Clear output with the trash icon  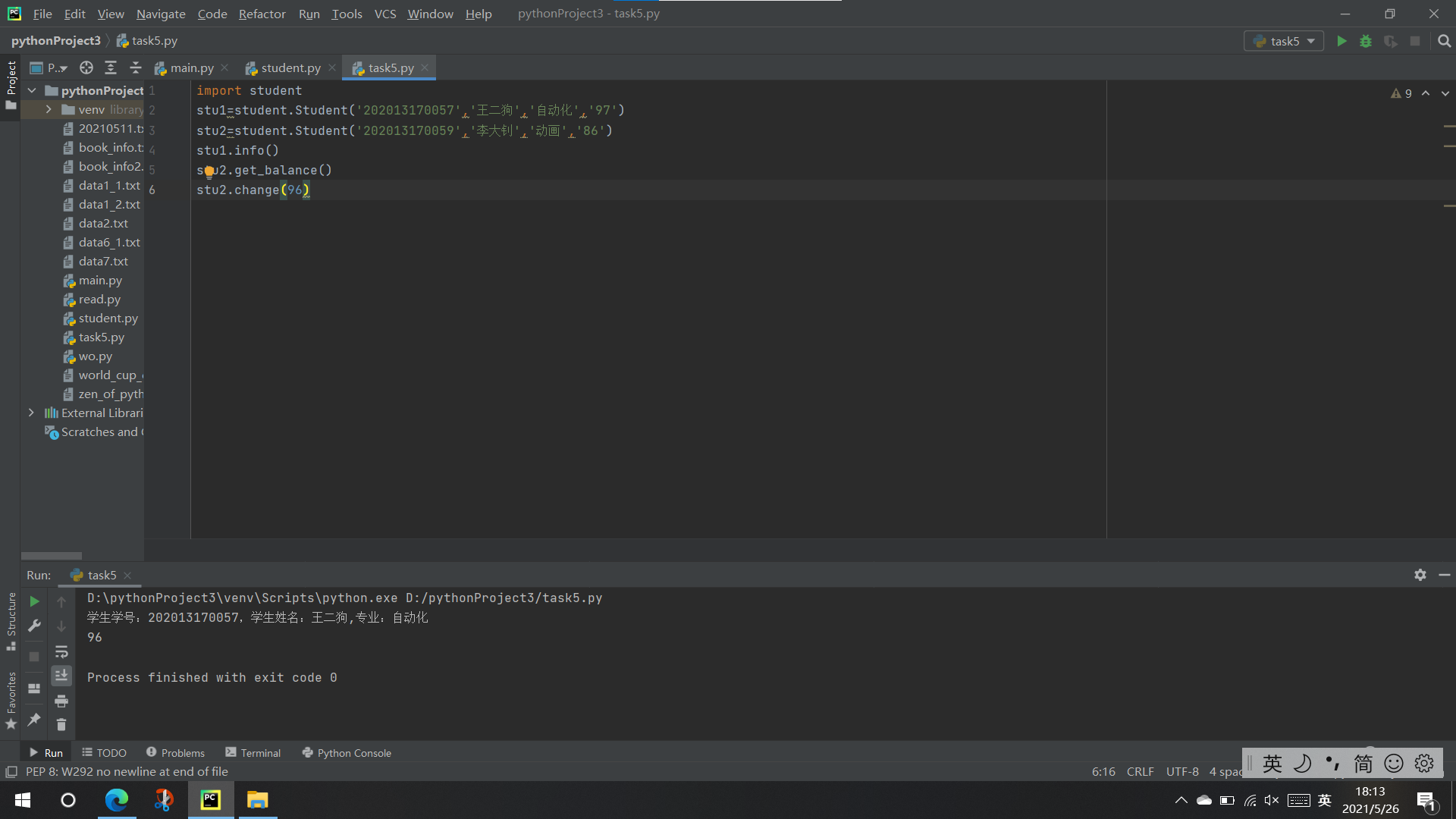[61, 725]
